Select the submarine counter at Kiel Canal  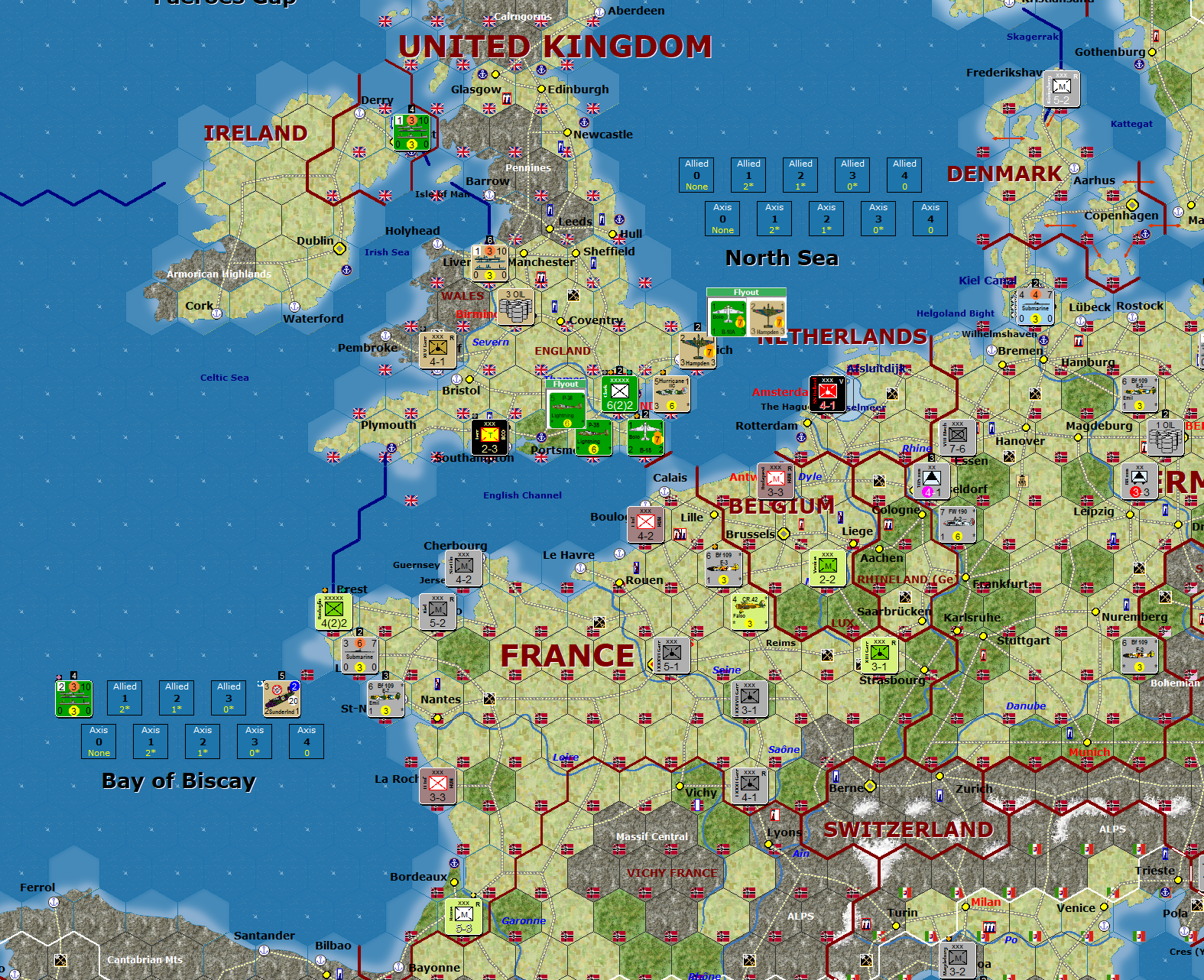(x=1035, y=307)
